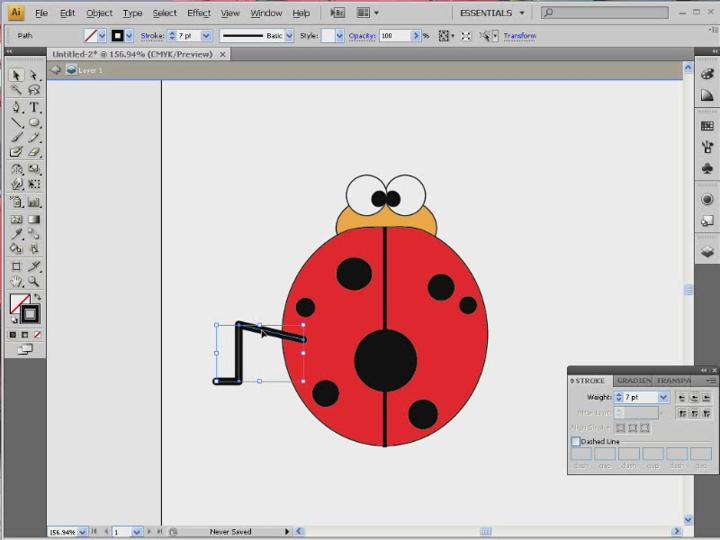Pick the Paintbrush tool
Viewport: 720px width, 540px height.
click(x=16, y=137)
